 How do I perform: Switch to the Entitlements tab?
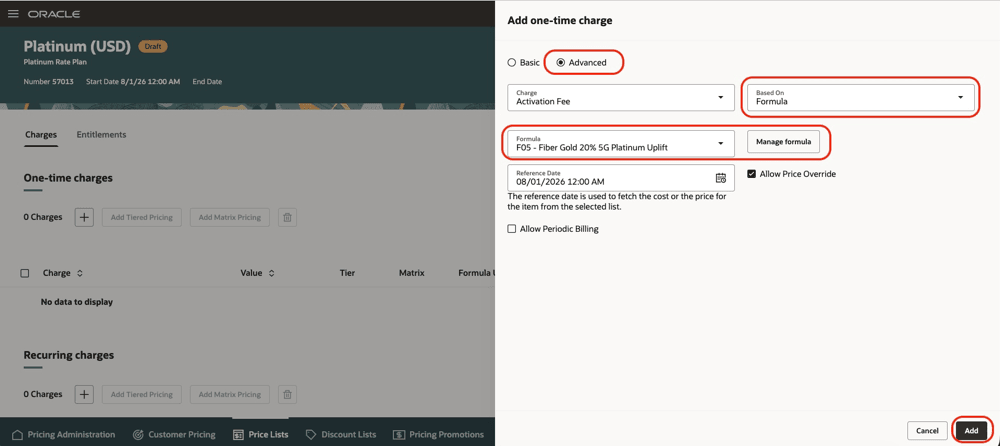pos(101,135)
